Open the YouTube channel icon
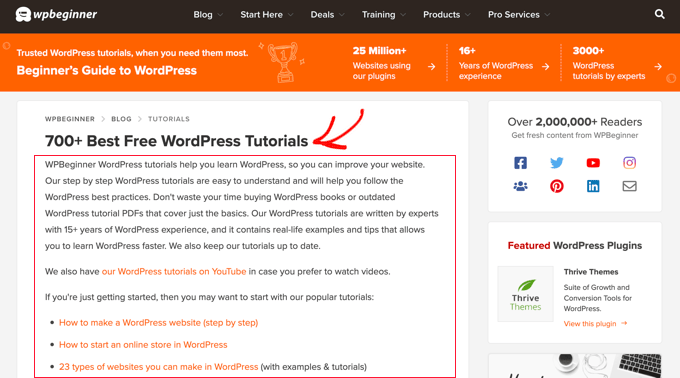680x378 pixels. point(593,163)
